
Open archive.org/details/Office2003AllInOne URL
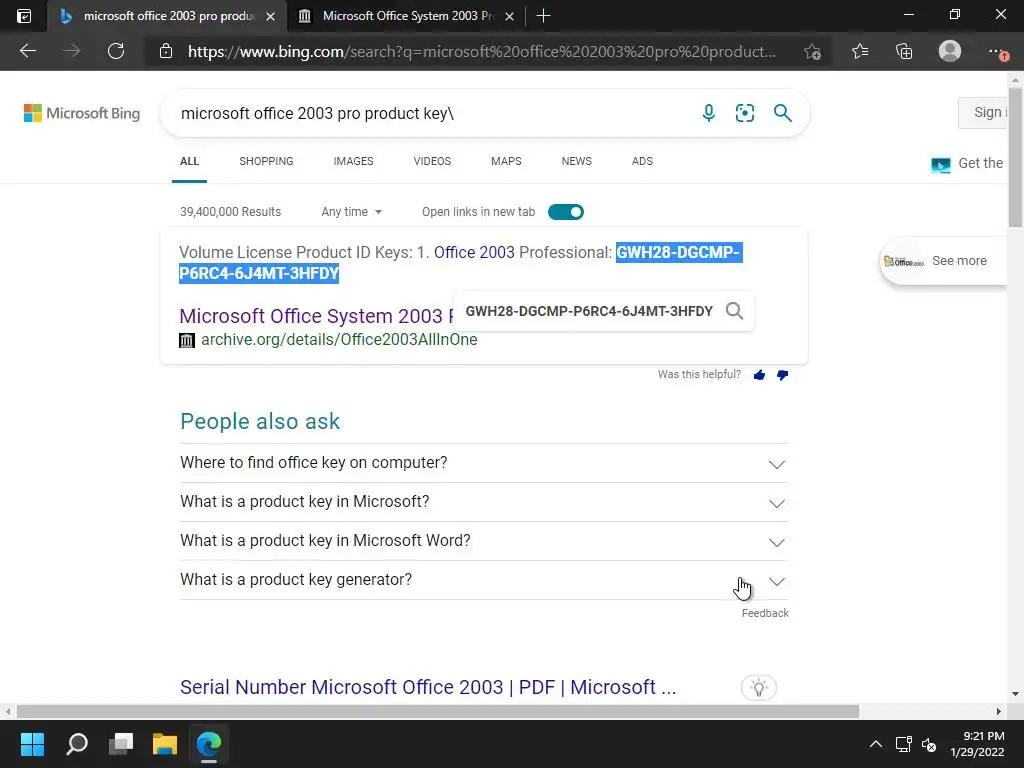(x=339, y=340)
